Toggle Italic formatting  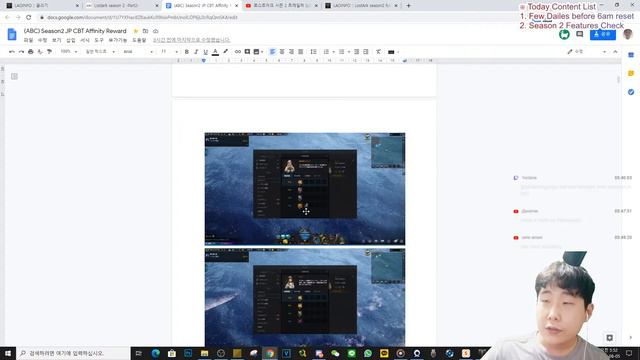pyautogui.click(x=196, y=52)
